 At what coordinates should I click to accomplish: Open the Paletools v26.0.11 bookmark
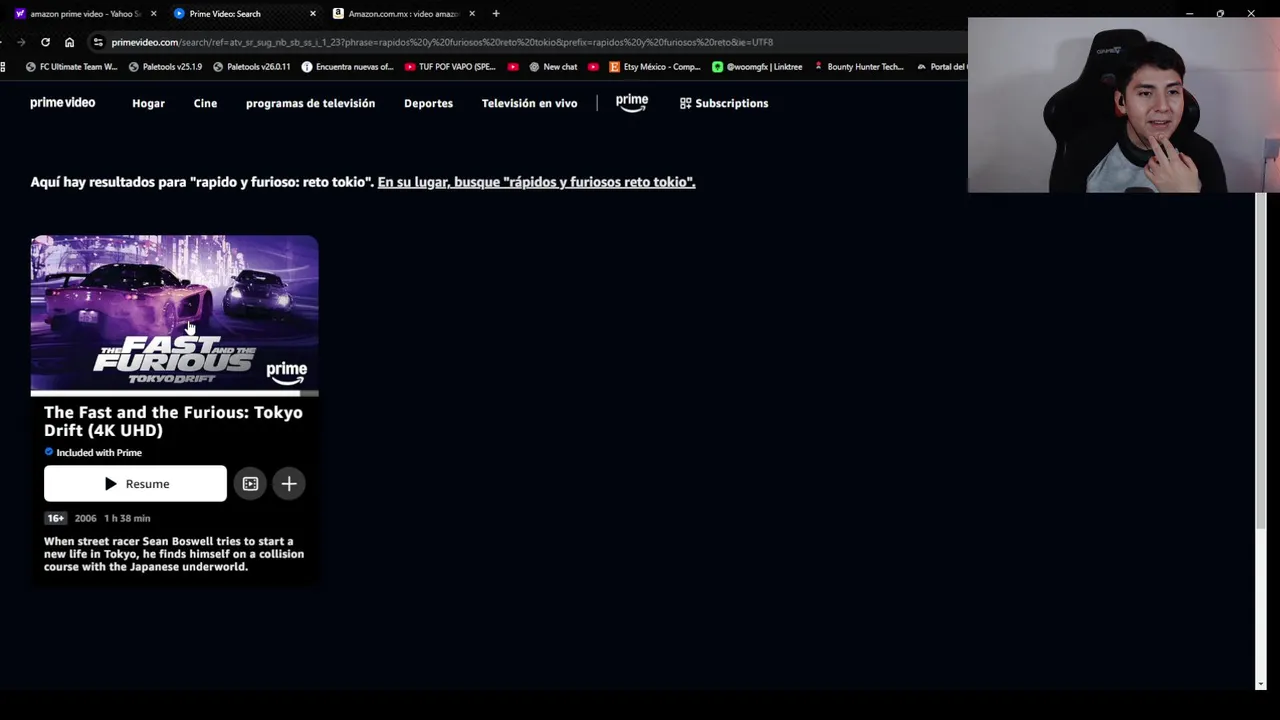pyautogui.click(x=251, y=67)
